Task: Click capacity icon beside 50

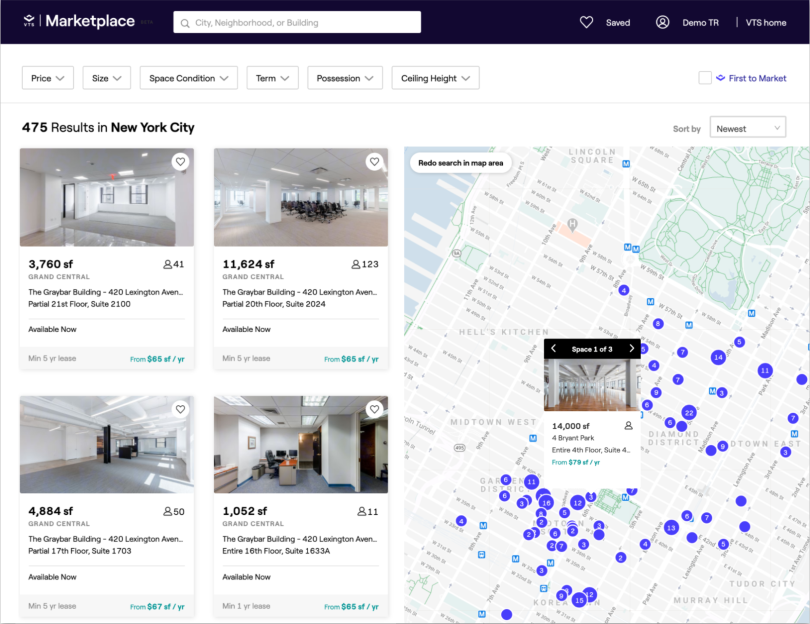Action: pos(167,511)
